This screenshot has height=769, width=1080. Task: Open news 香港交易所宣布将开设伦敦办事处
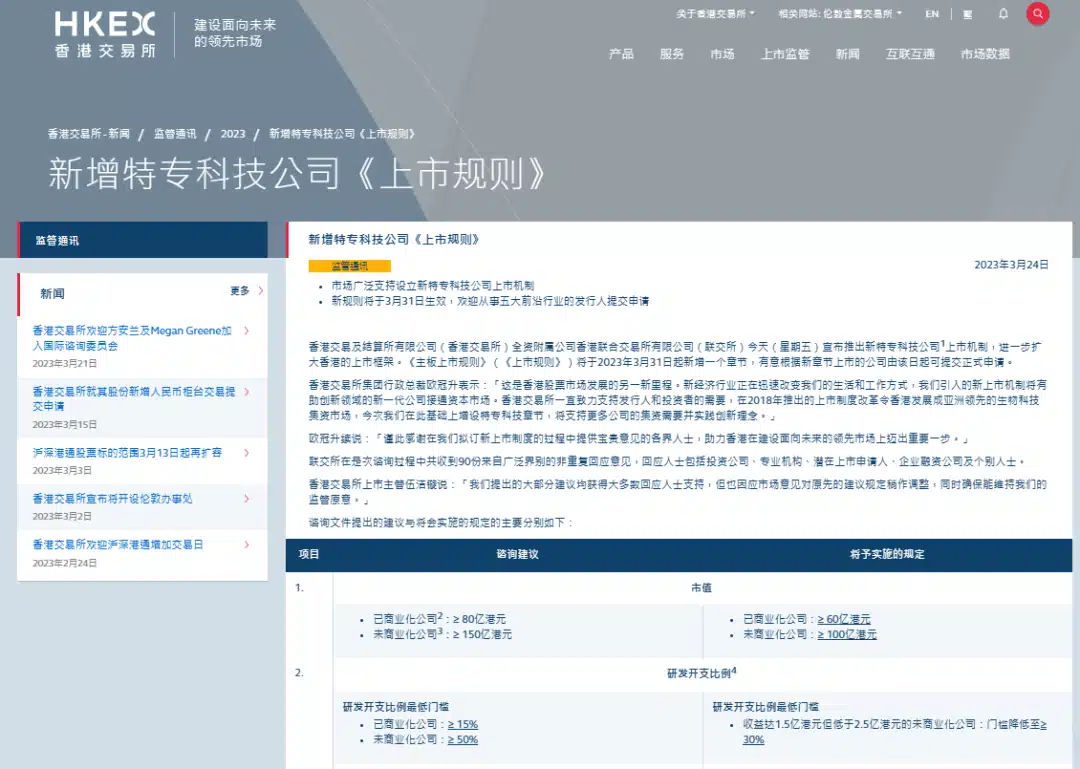pos(112,499)
